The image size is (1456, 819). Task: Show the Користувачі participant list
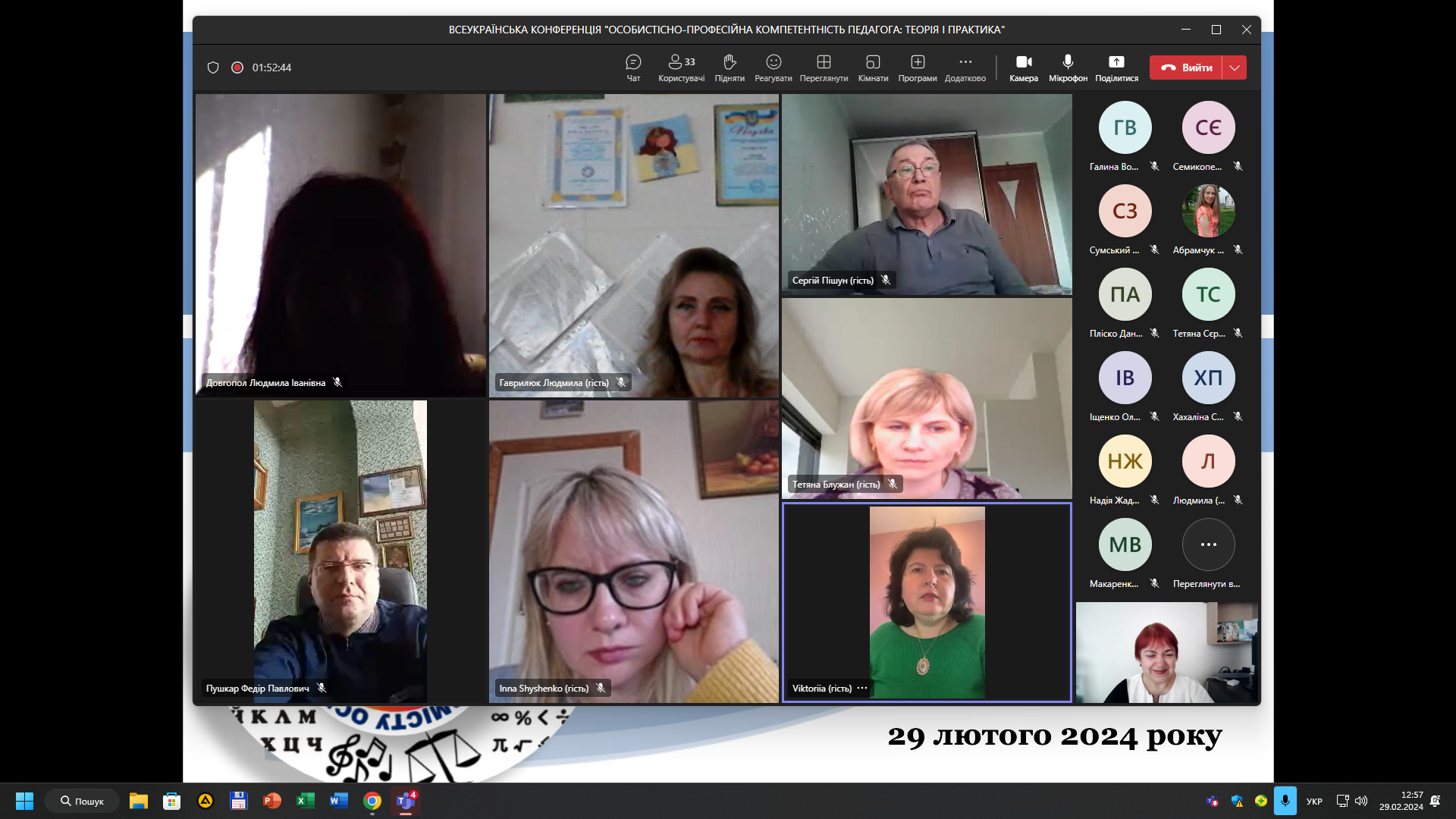pos(681,67)
